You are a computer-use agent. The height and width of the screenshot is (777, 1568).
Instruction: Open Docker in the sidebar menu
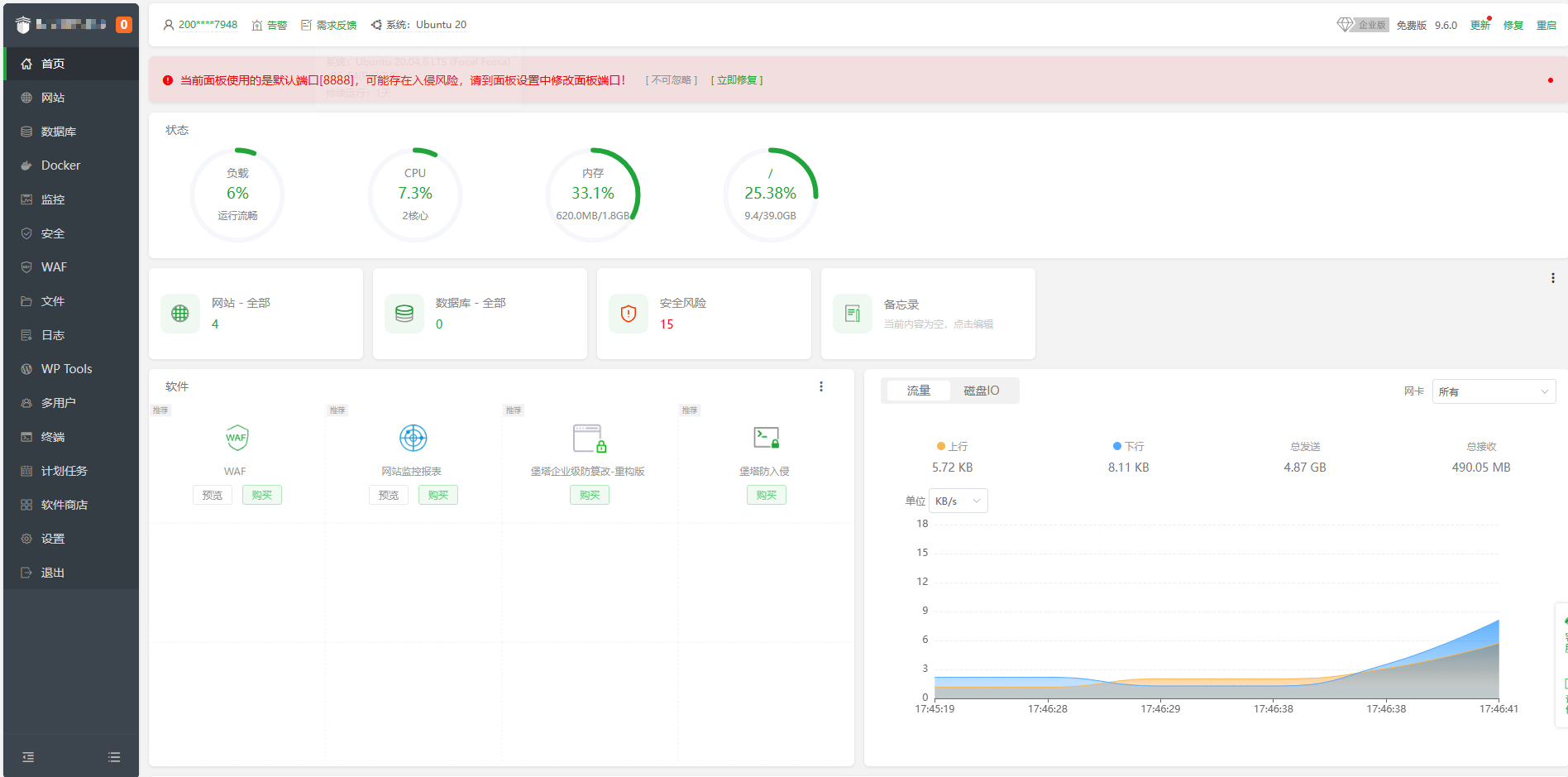coord(60,165)
